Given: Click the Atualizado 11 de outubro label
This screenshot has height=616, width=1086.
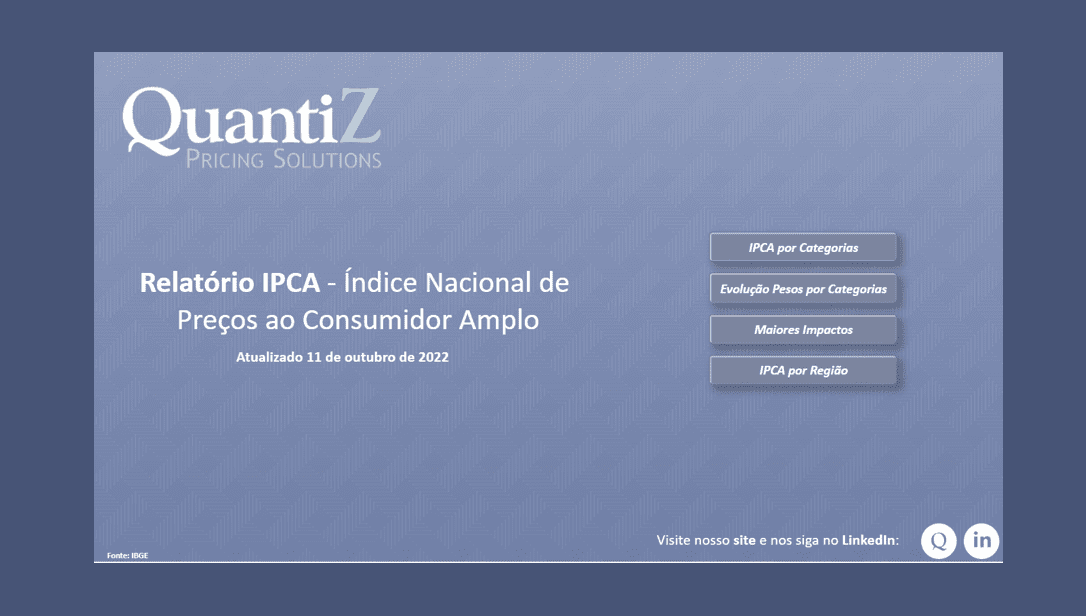Looking at the screenshot, I should [342, 356].
